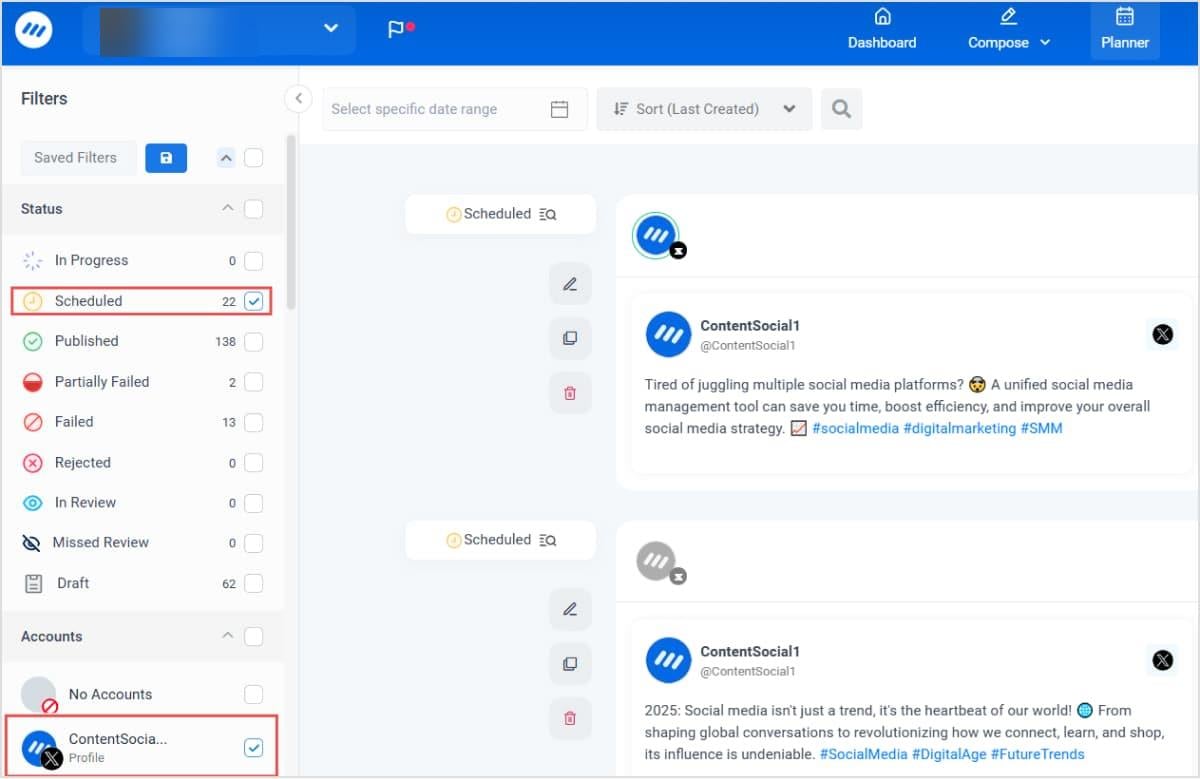Open the date range calendar picker
The height and width of the screenshot is (779, 1200).
[559, 108]
